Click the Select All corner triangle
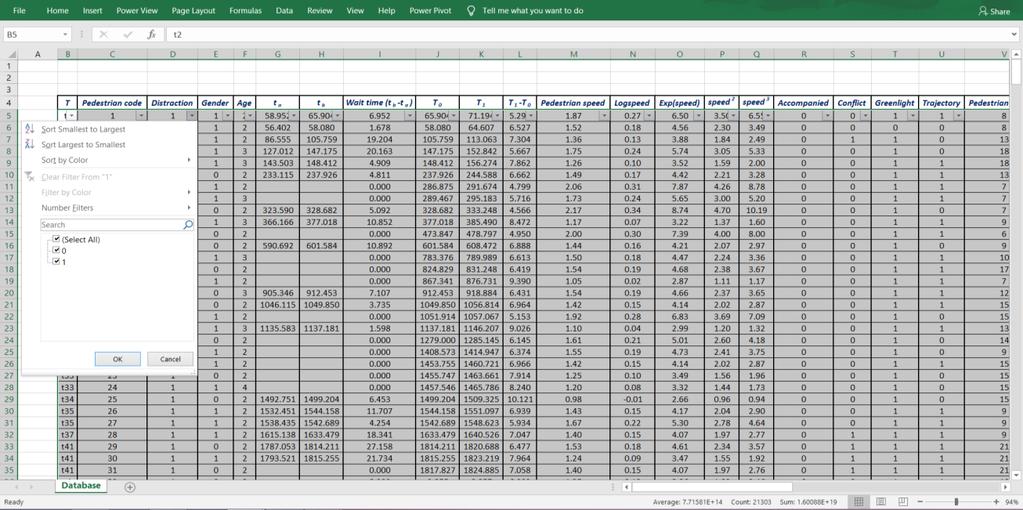1023x510 pixels. pos(11,55)
